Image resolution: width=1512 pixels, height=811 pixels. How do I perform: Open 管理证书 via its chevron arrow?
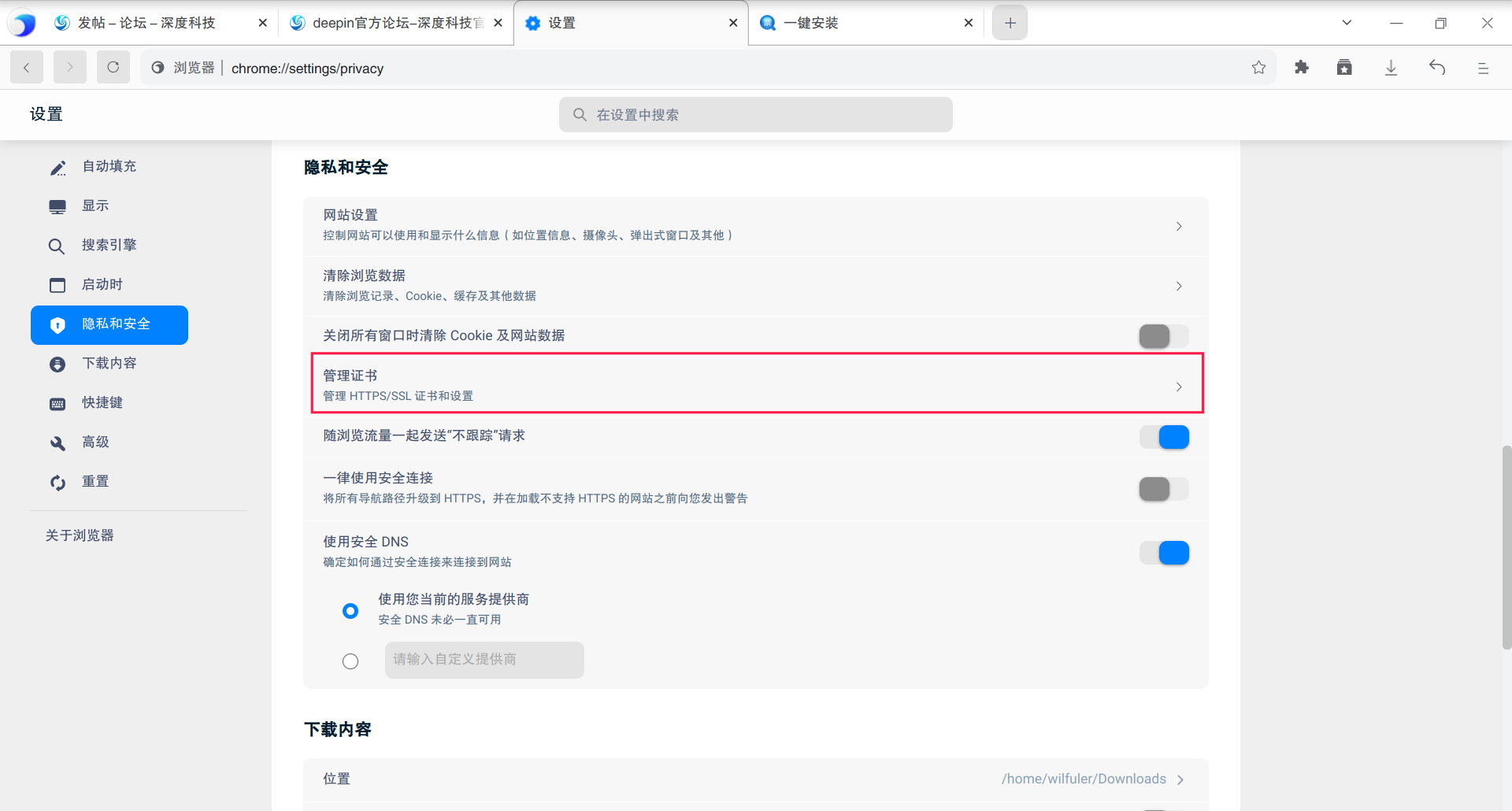[x=1179, y=387]
